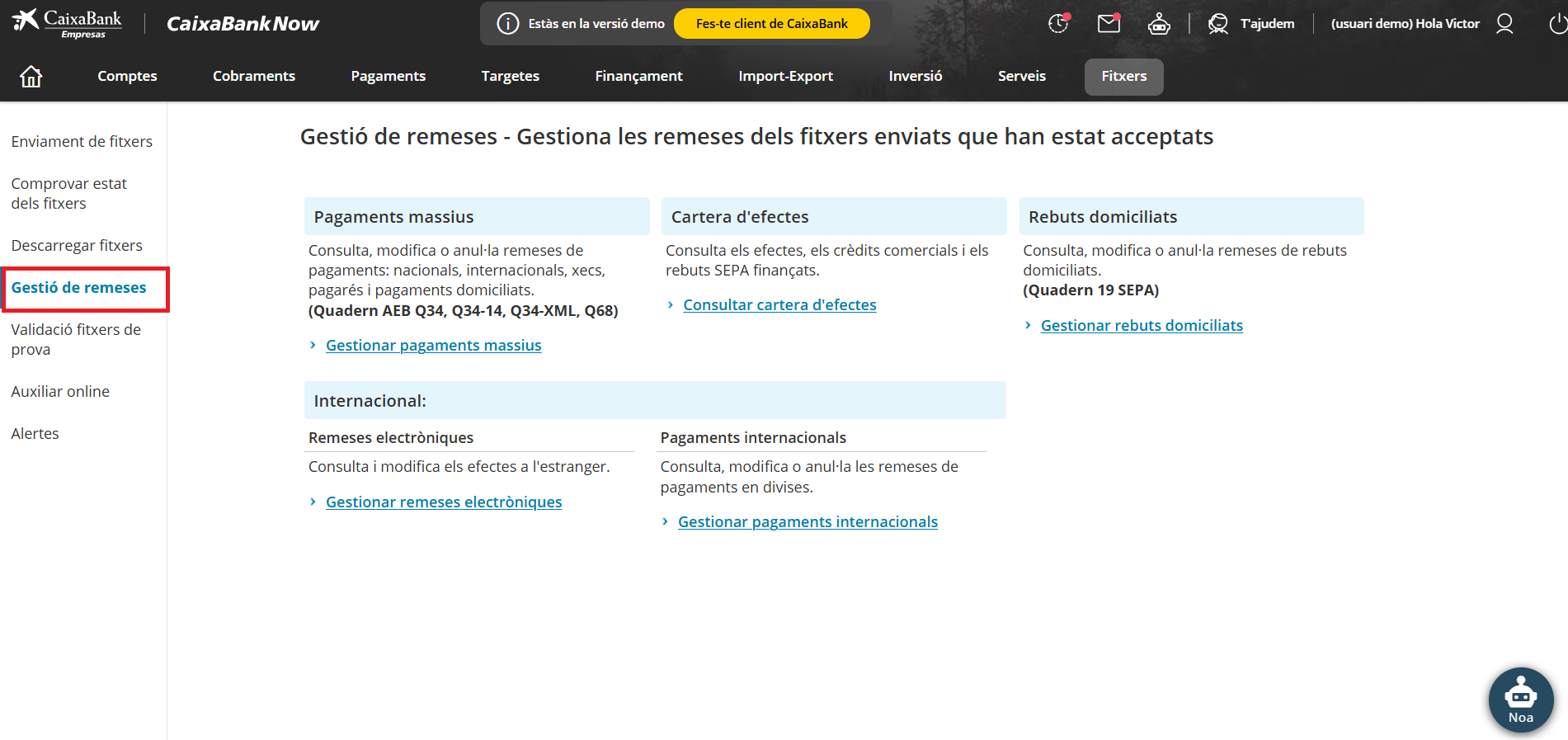Open the T'ajudem help option
1568x740 pixels.
coord(1251,24)
